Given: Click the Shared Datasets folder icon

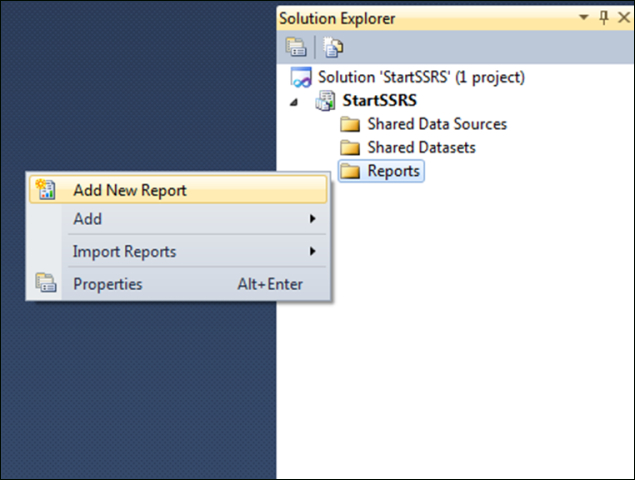Looking at the screenshot, I should coord(350,147).
